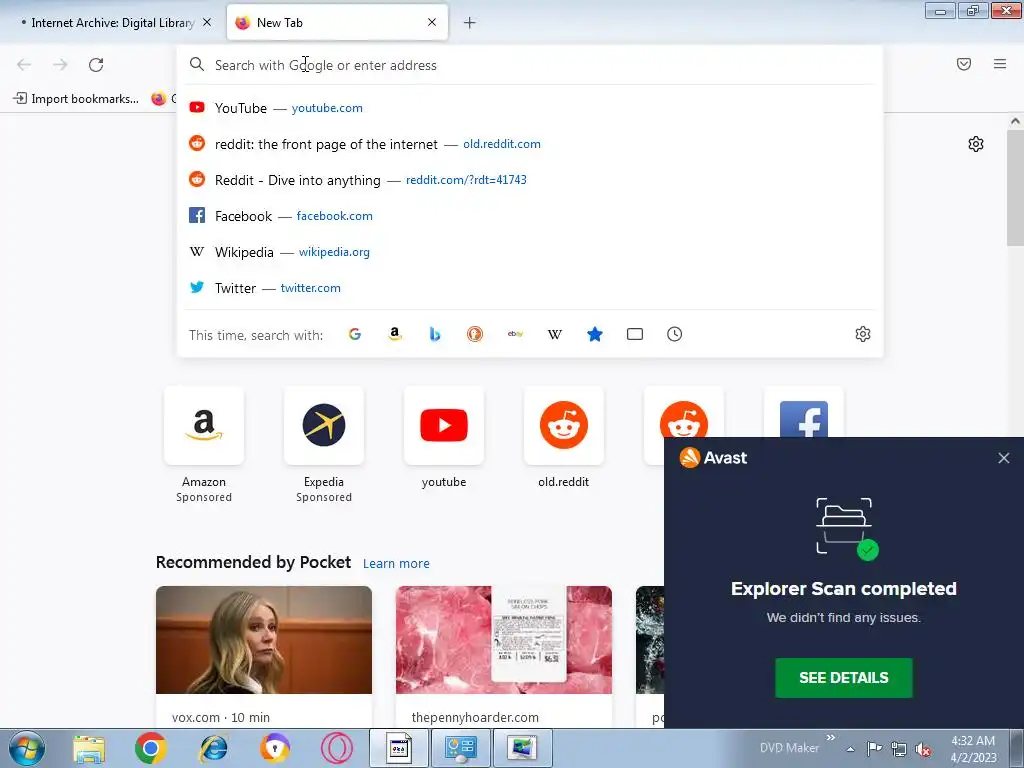Open Opera browser from the taskbar
1024x768 pixels.
coord(337,748)
